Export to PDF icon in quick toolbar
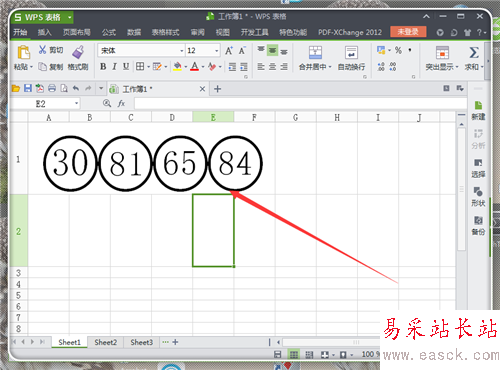The image size is (500, 370). pyautogui.click(x=40, y=88)
